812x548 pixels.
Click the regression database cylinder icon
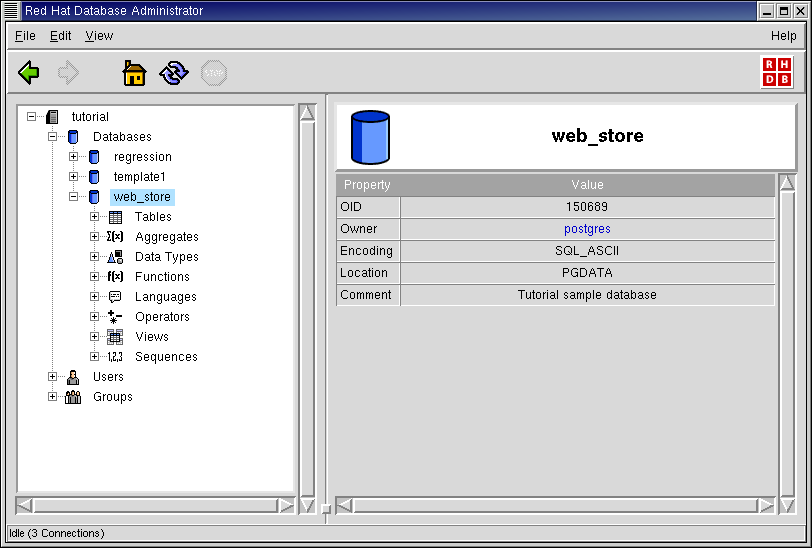click(x=94, y=156)
